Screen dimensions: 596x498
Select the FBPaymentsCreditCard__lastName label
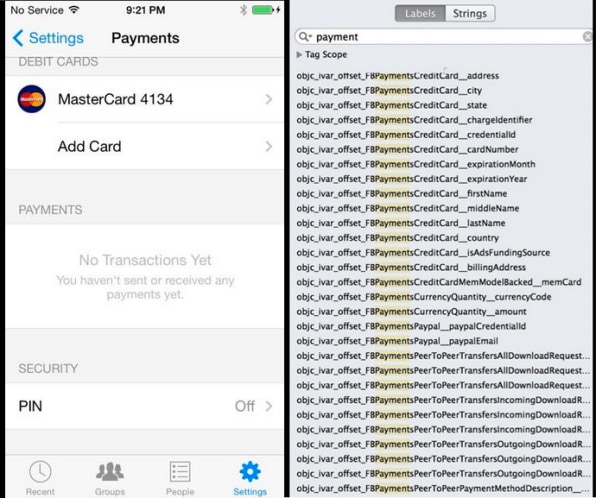[401, 223]
